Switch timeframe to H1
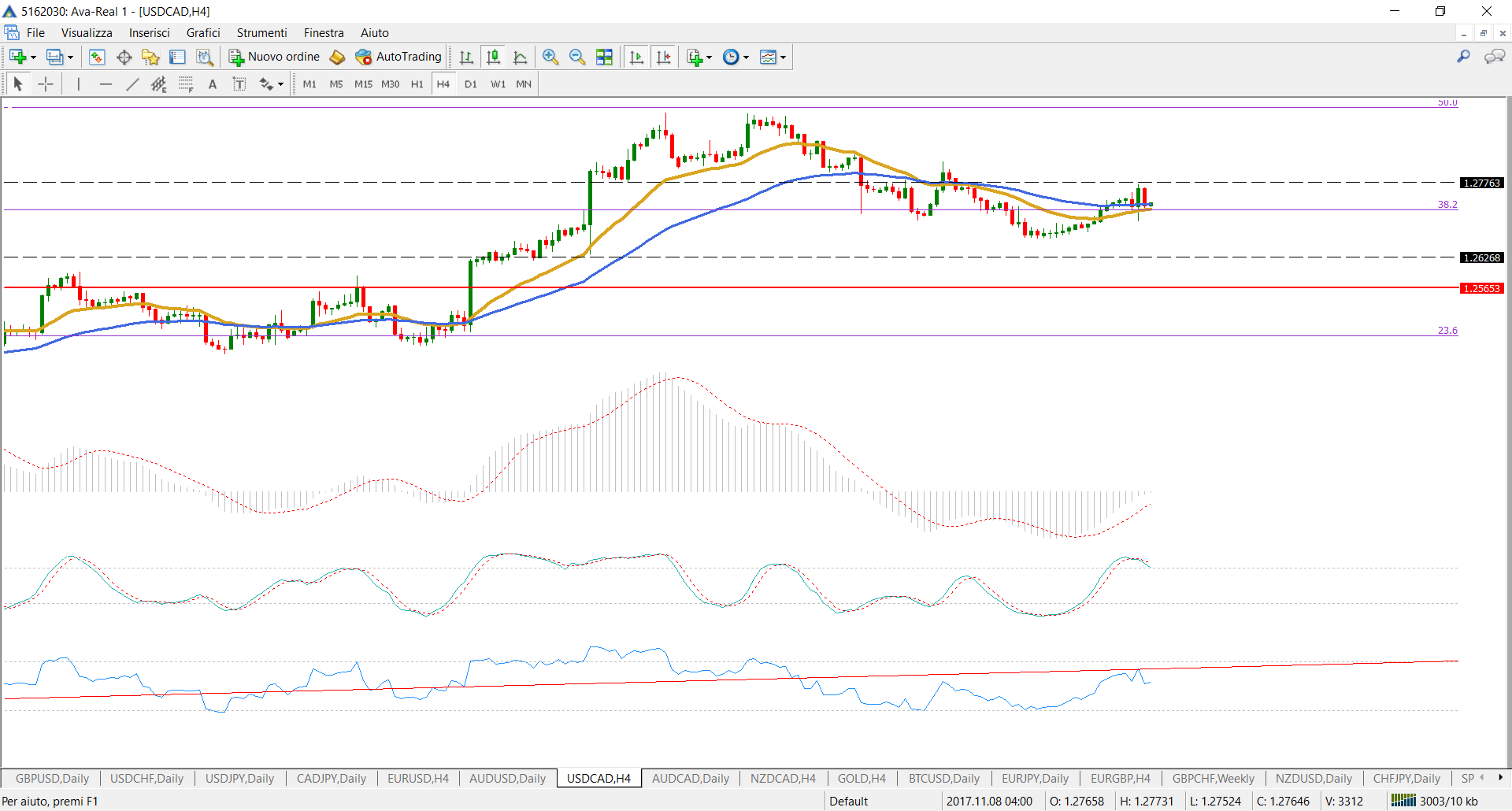This screenshot has width=1512, height=811. 417,83
